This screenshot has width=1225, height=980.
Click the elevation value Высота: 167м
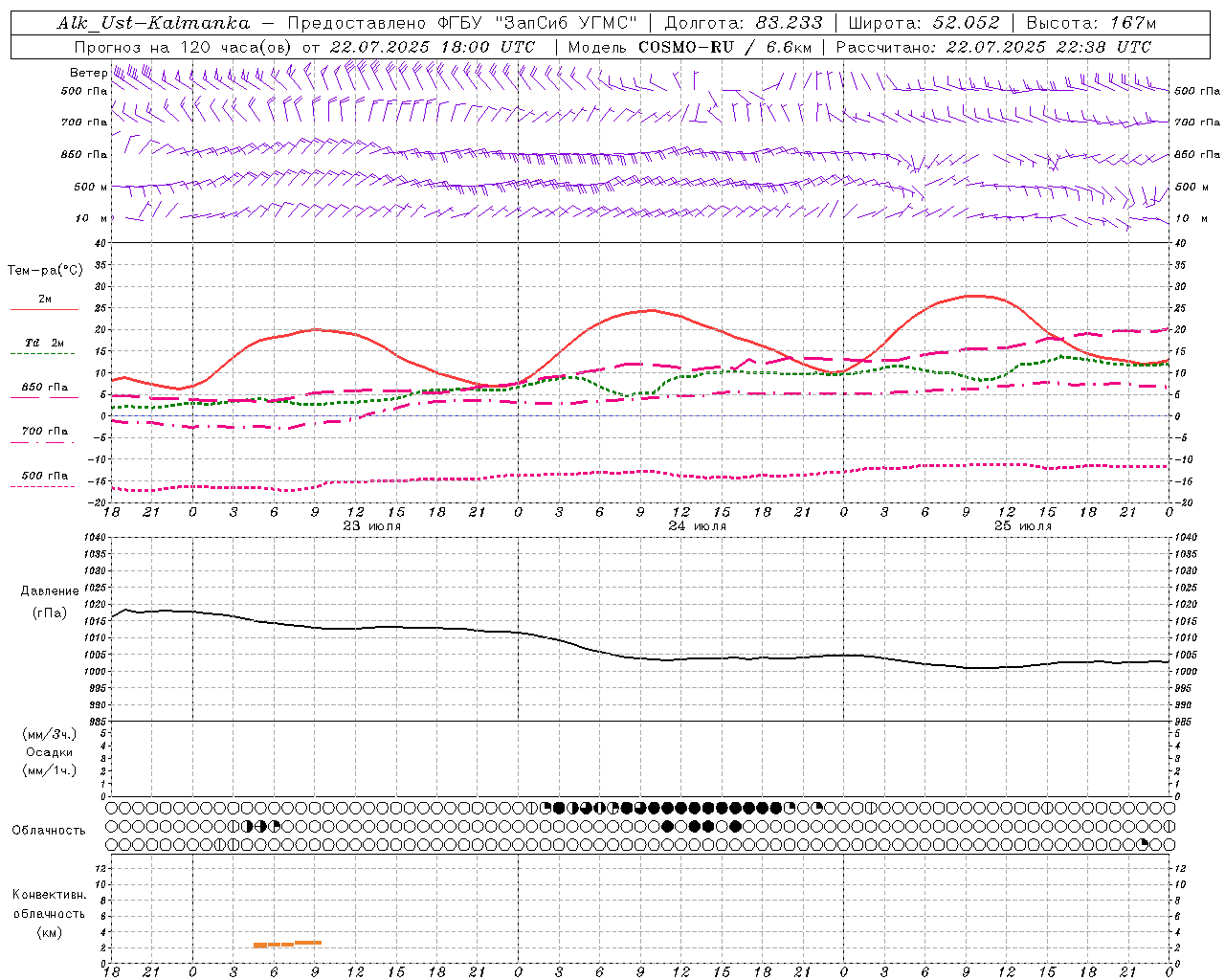(x=1091, y=23)
